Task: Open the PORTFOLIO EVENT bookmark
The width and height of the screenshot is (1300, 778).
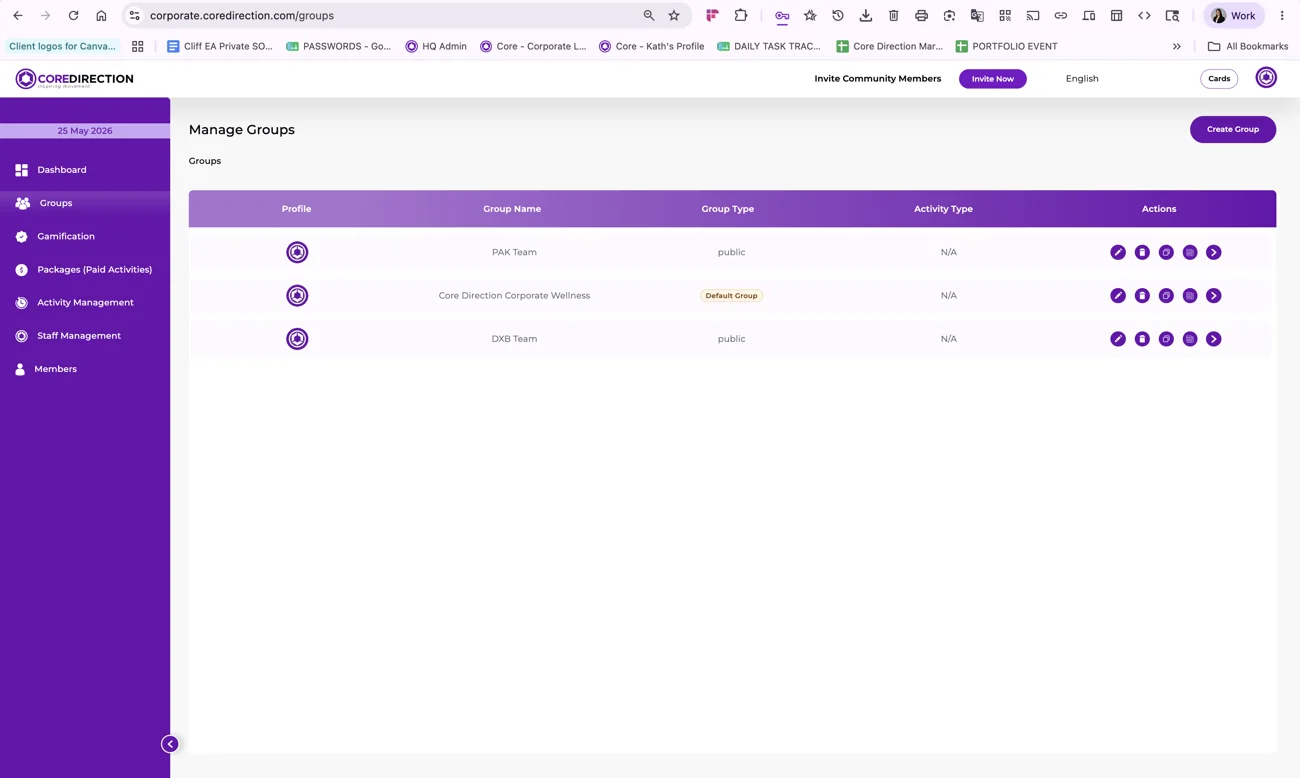Action: (1006, 46)
